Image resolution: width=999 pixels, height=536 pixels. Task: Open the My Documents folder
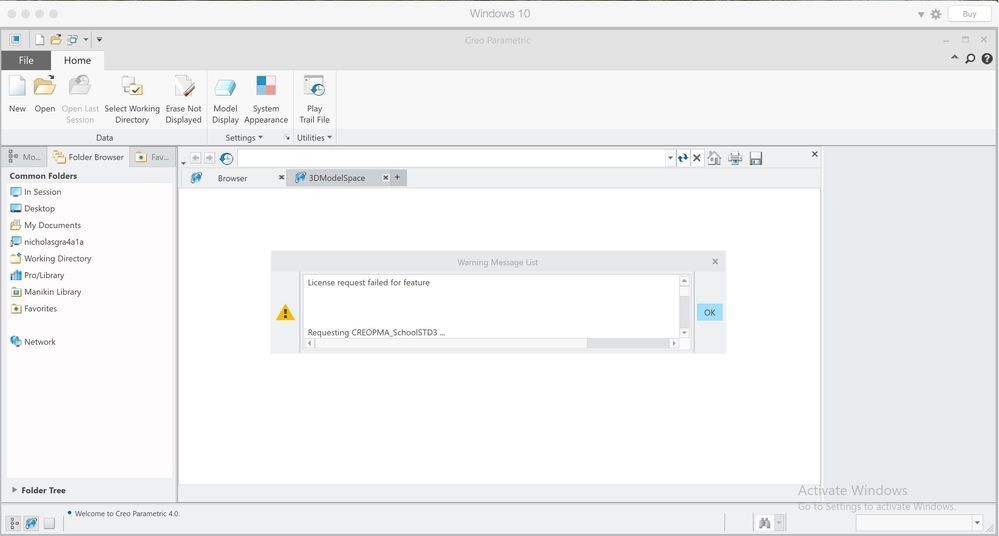point(45,225)
